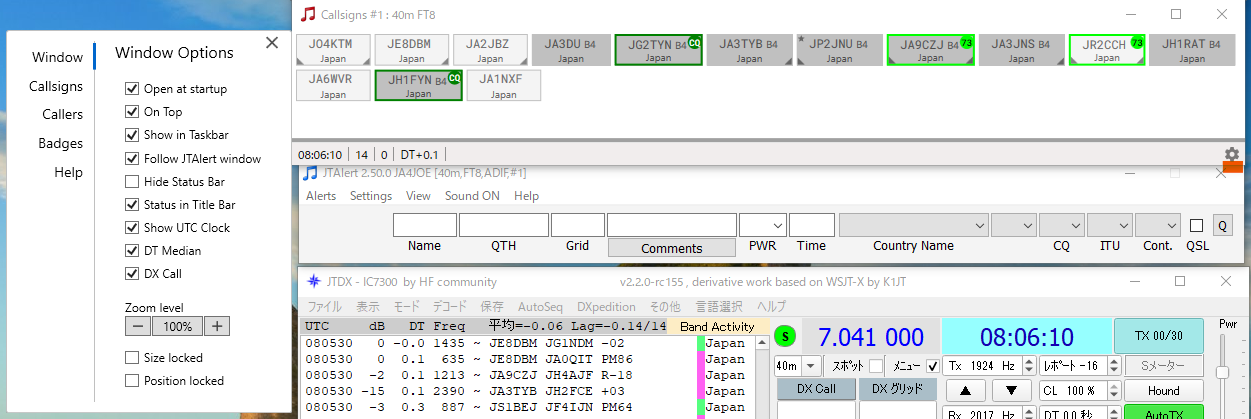This screenshot has width=1251, height=419.
Task: Toggle Show UTC Clock checkbox
Action: point(132,227)
